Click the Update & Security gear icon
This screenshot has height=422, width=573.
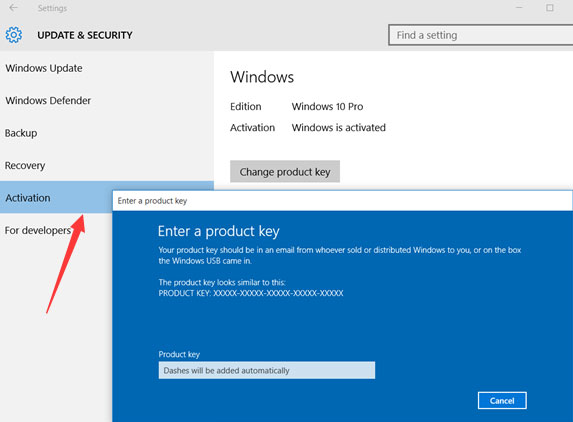pos(14,35)
